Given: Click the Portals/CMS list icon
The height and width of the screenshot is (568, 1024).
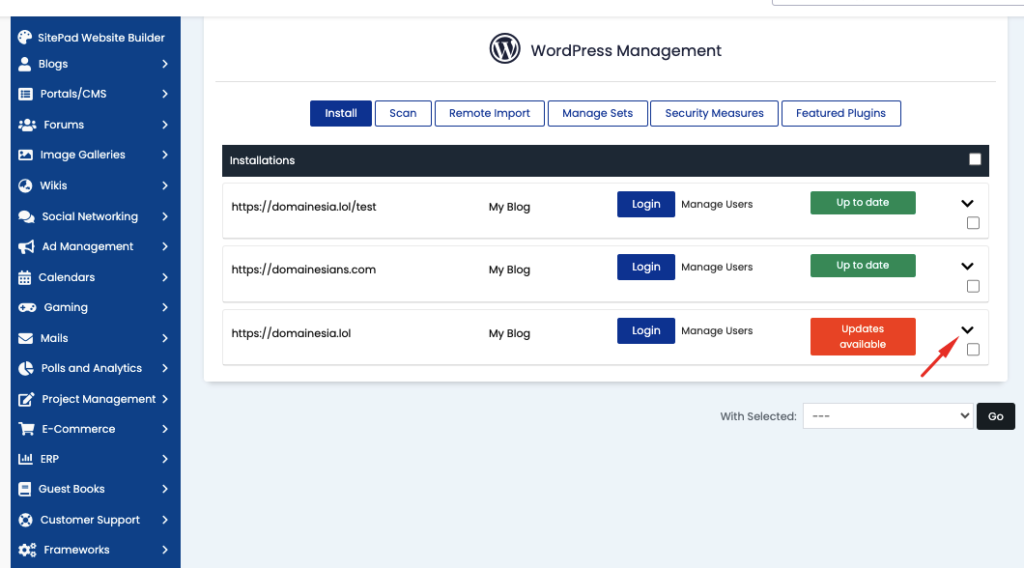Looking at the screenshot, I should coord(25,94).
